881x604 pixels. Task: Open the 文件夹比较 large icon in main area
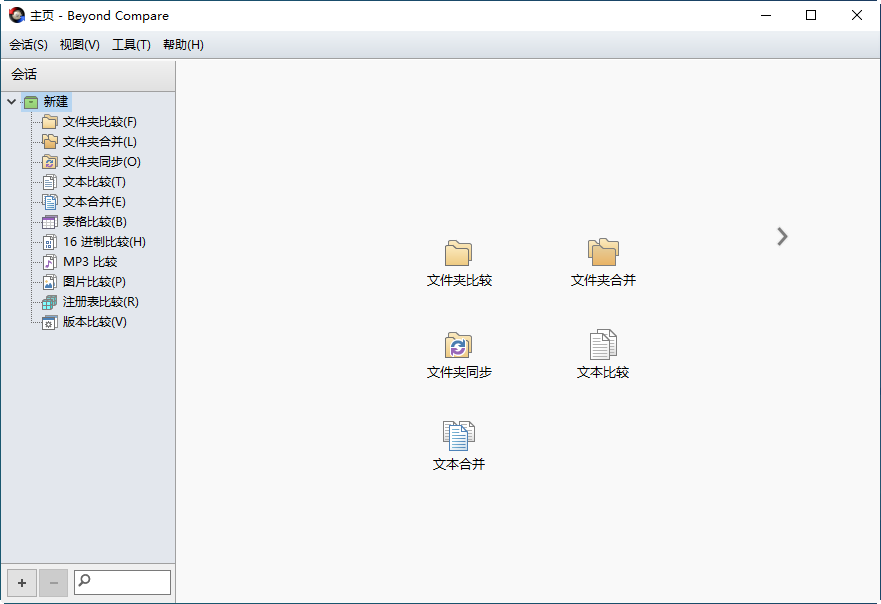(x=458, y=253)
